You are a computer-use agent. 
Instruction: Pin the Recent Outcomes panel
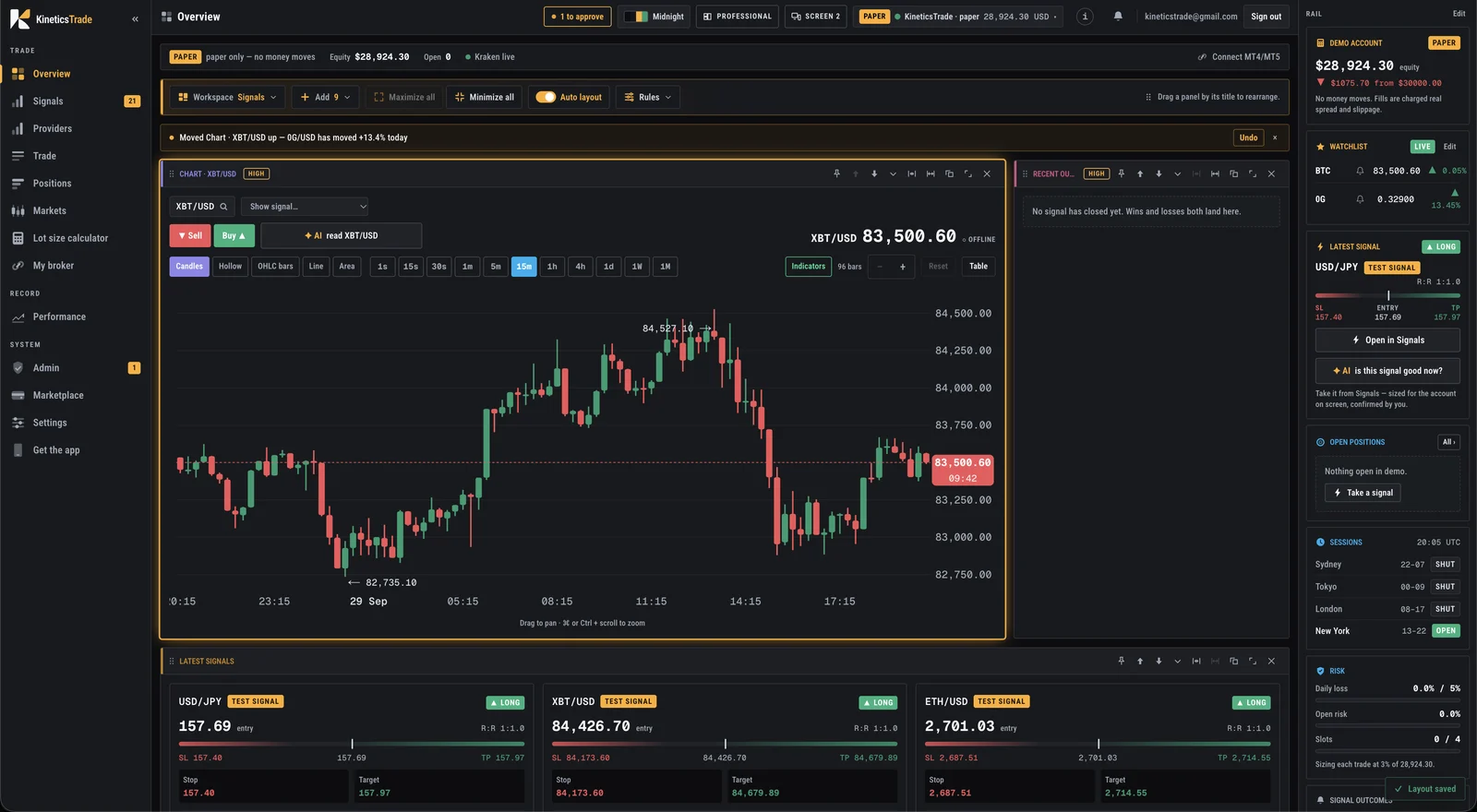1121,173
